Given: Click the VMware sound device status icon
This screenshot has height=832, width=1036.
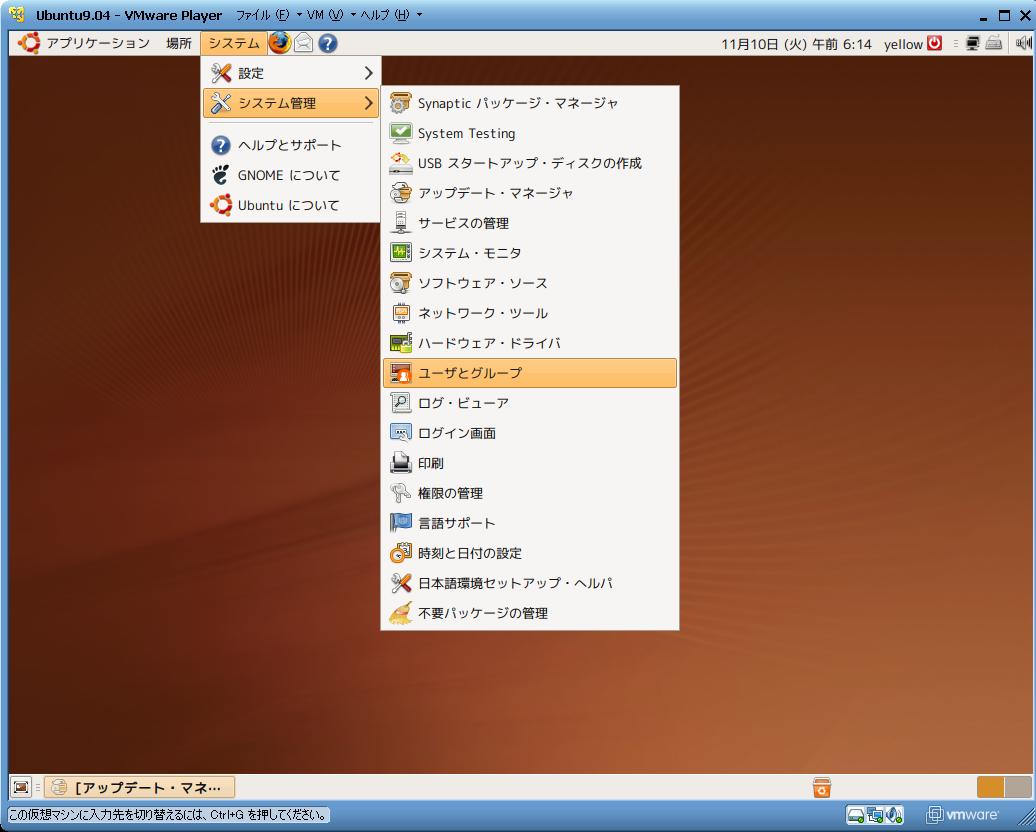Looking at the screenshot, I should (x=894, y=815).
